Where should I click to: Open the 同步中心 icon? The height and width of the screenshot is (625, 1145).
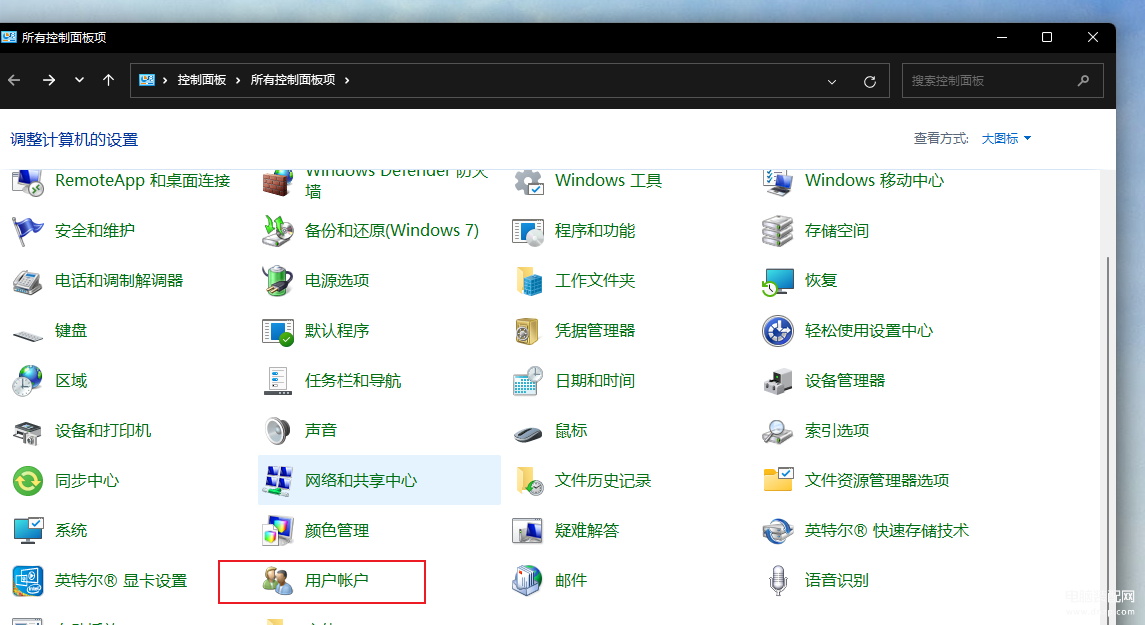(x=27, y=480)
